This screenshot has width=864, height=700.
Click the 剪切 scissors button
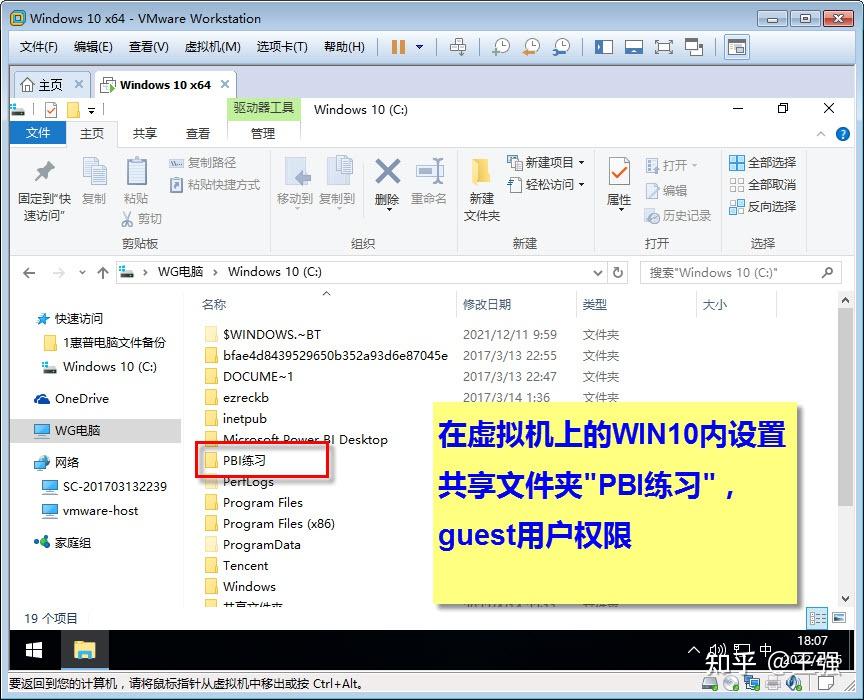pyautogui.click(x=141, y=219)
